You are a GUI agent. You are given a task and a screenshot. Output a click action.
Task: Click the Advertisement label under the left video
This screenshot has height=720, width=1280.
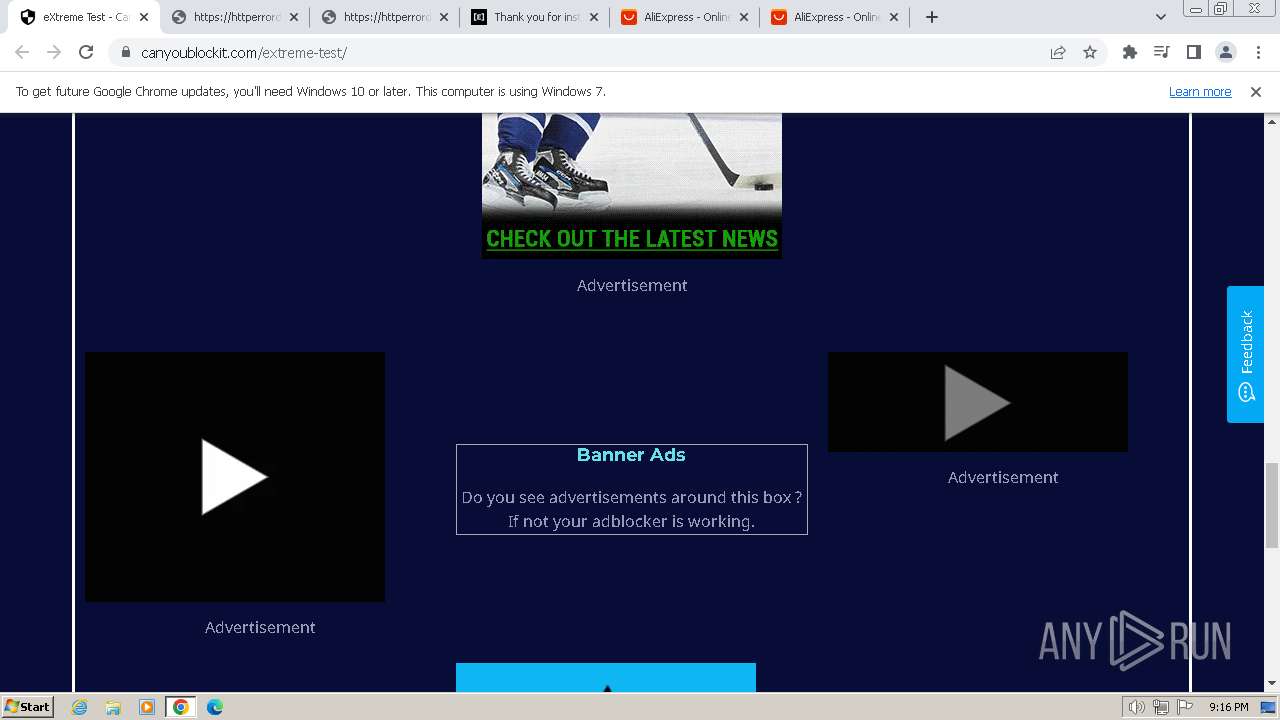260,627
